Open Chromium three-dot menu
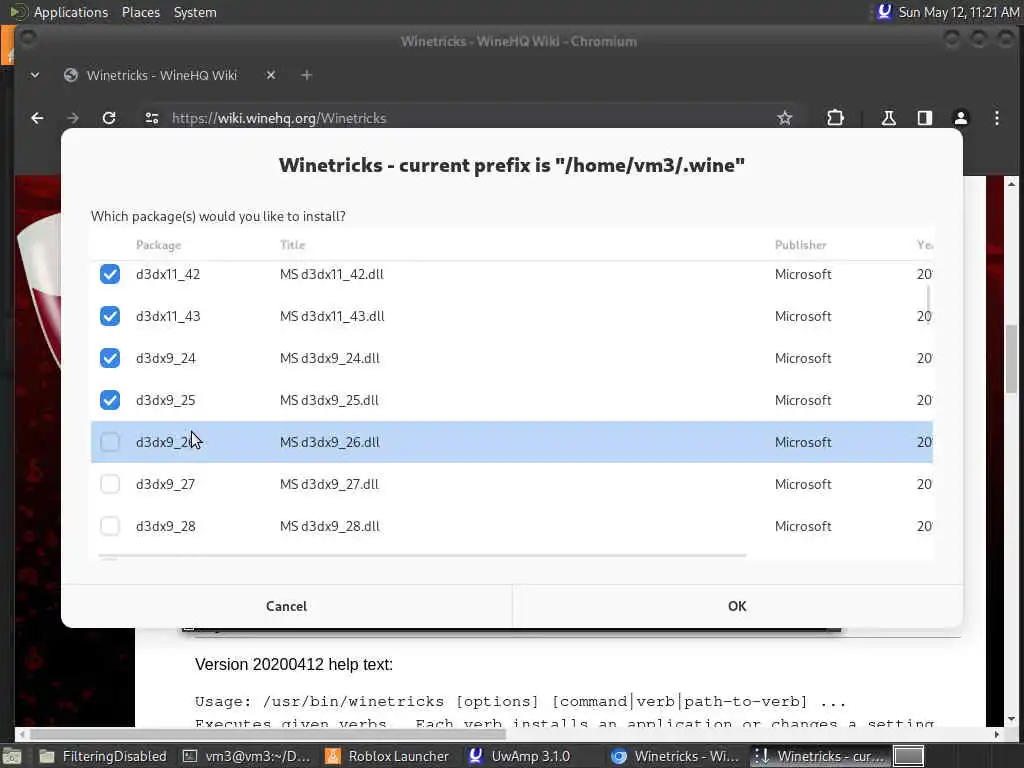 pos(997,118)
